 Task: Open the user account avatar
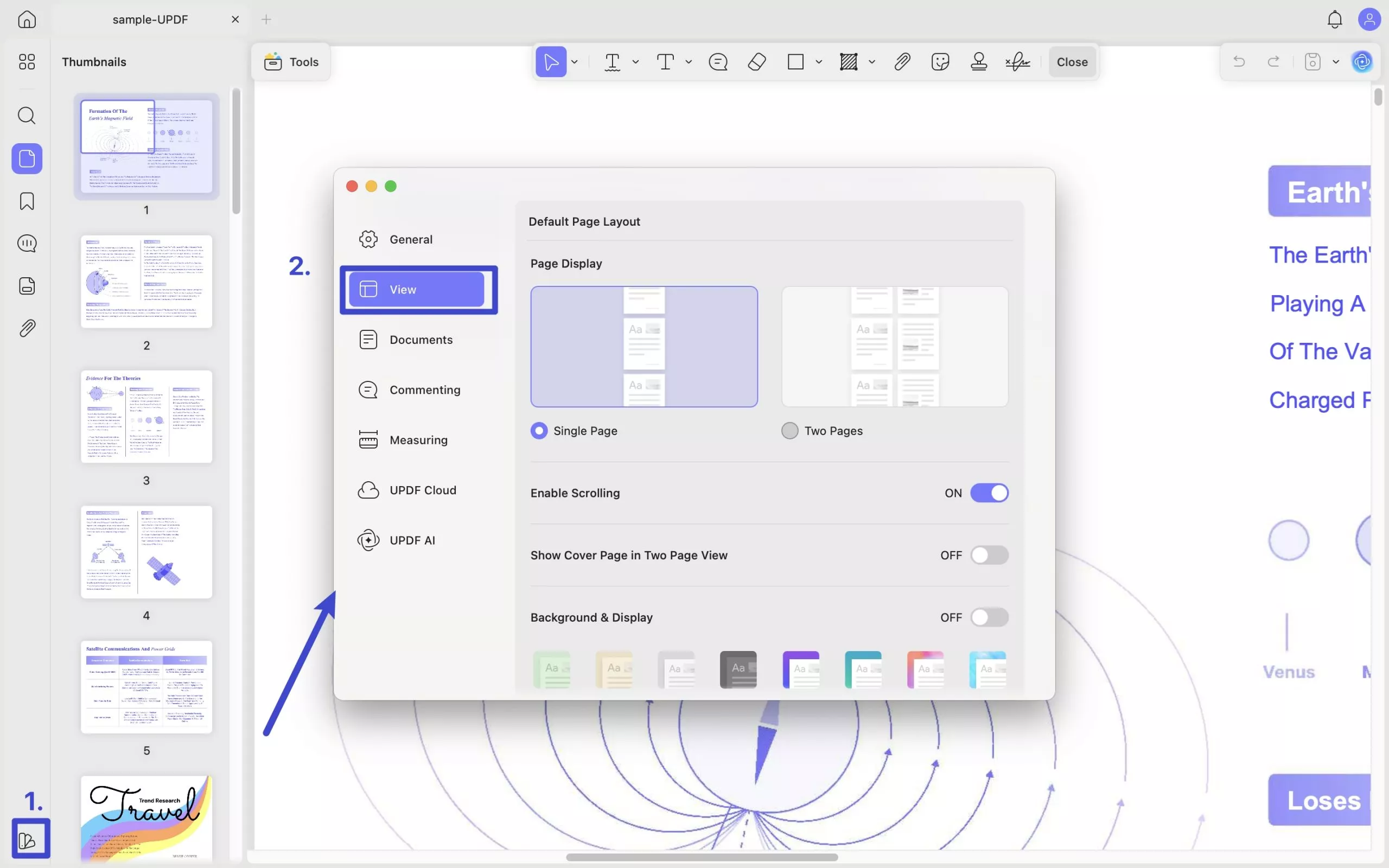click(x=1369, y=20)
